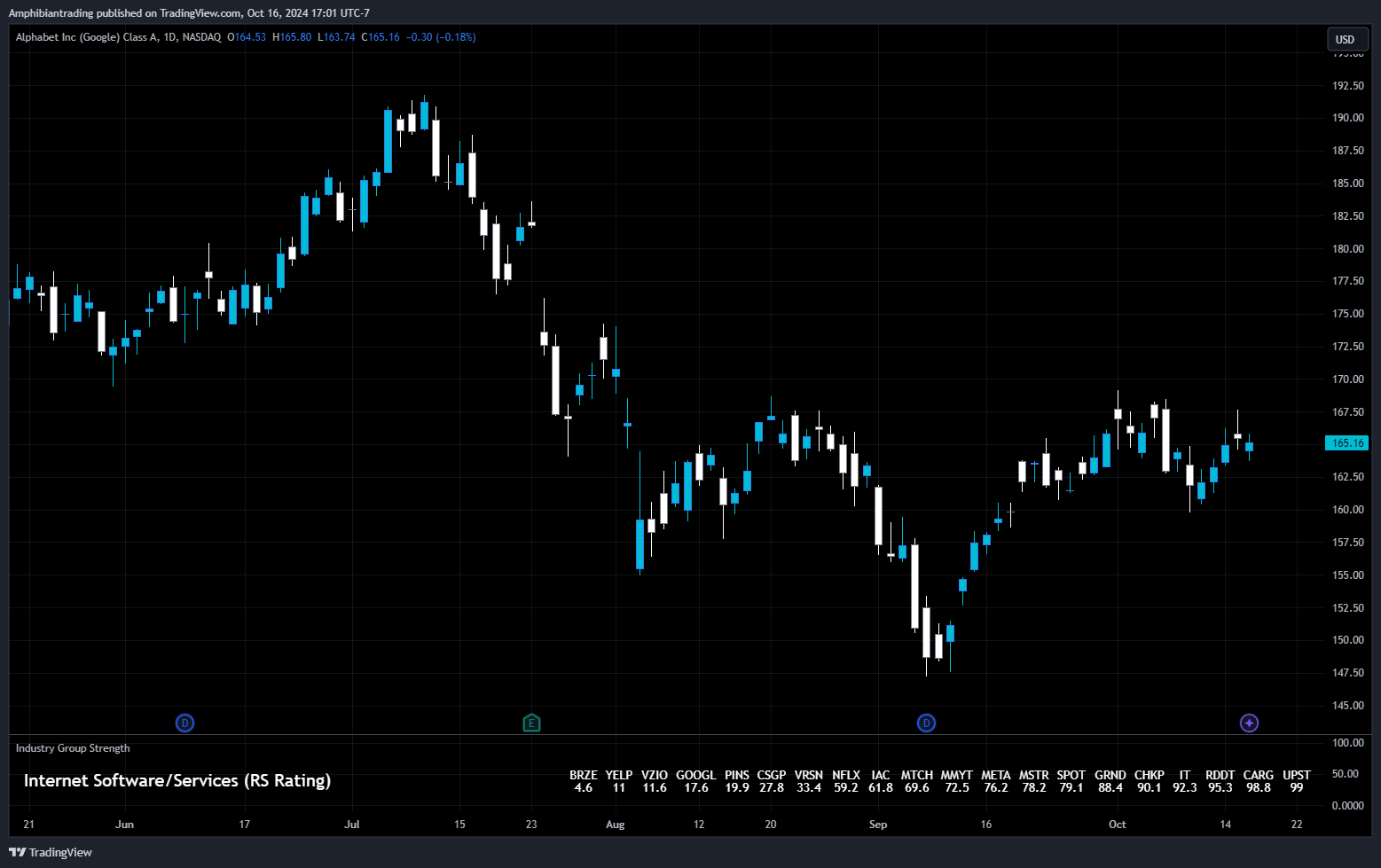Click the 190.00 price axis label

[1348, 118]
